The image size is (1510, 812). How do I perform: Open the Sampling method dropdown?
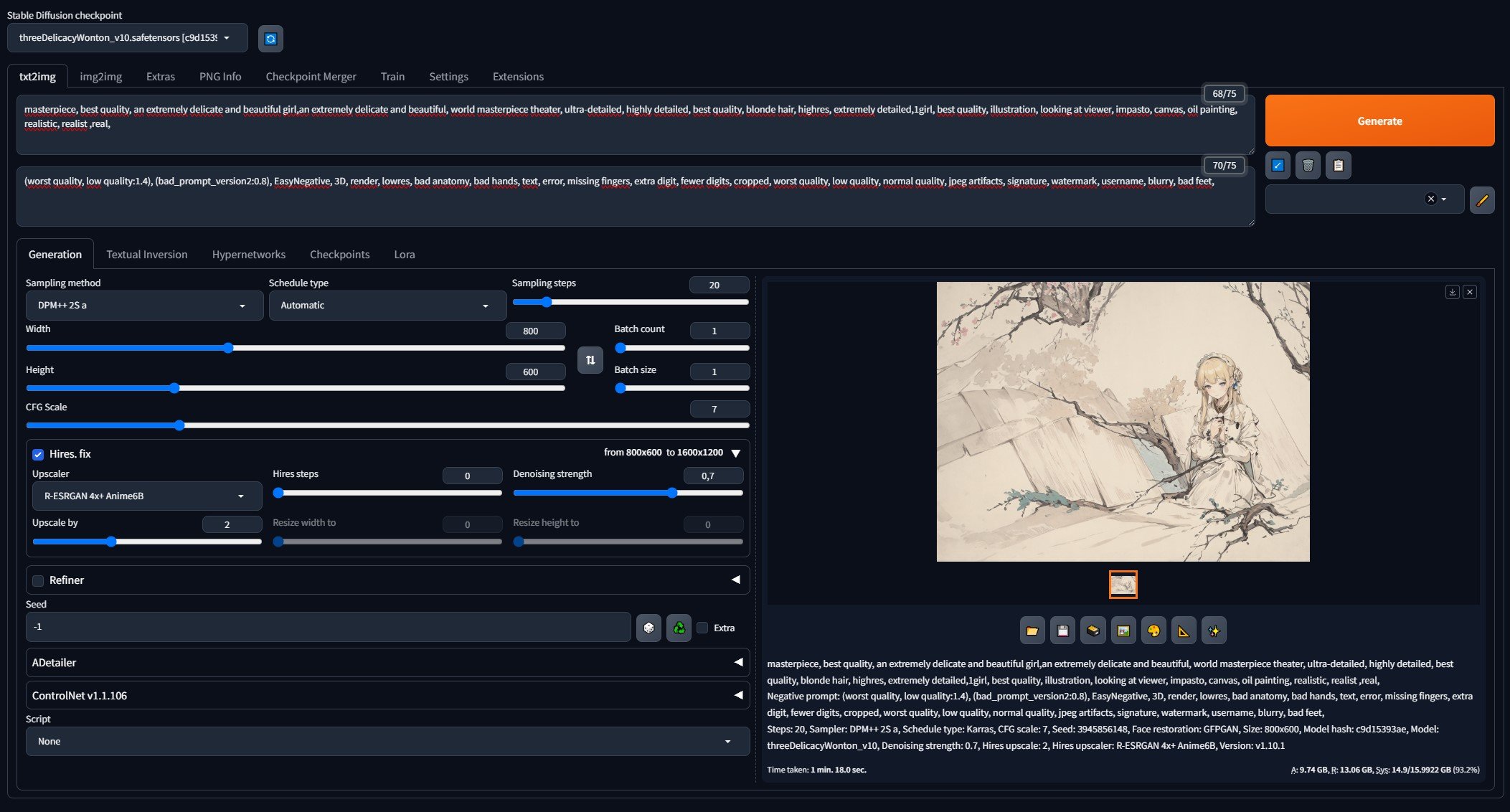(x=144, y=306)
